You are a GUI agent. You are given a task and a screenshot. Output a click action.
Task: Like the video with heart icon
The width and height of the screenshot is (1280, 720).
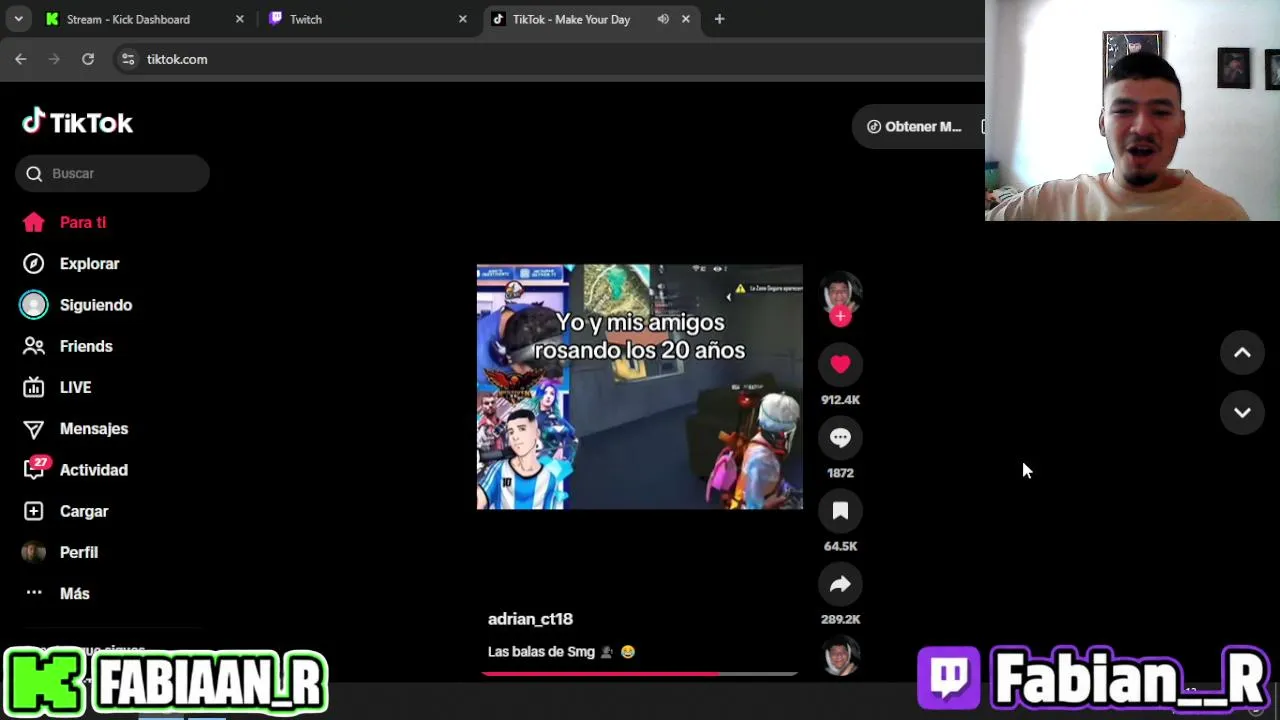pyautogui.click(x=840, y=365)
